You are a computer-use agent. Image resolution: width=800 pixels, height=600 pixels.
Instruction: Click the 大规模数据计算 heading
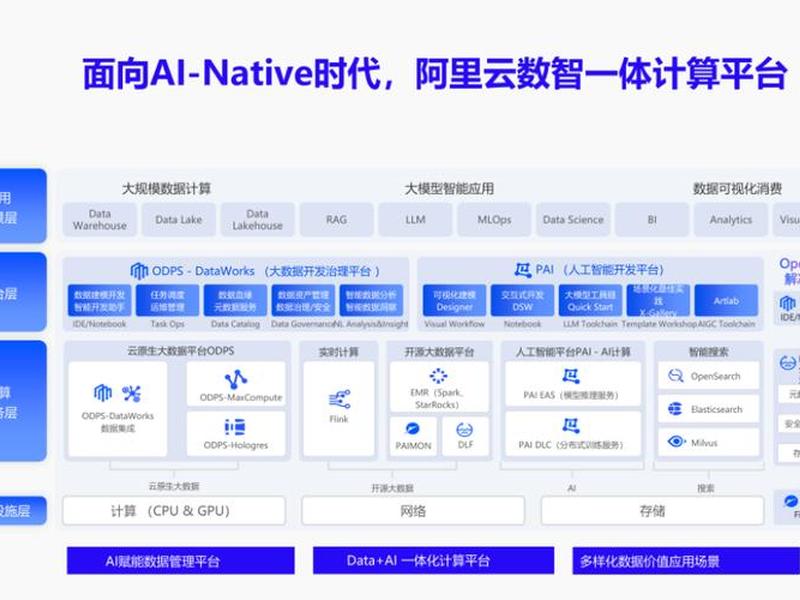pos(166,189)
